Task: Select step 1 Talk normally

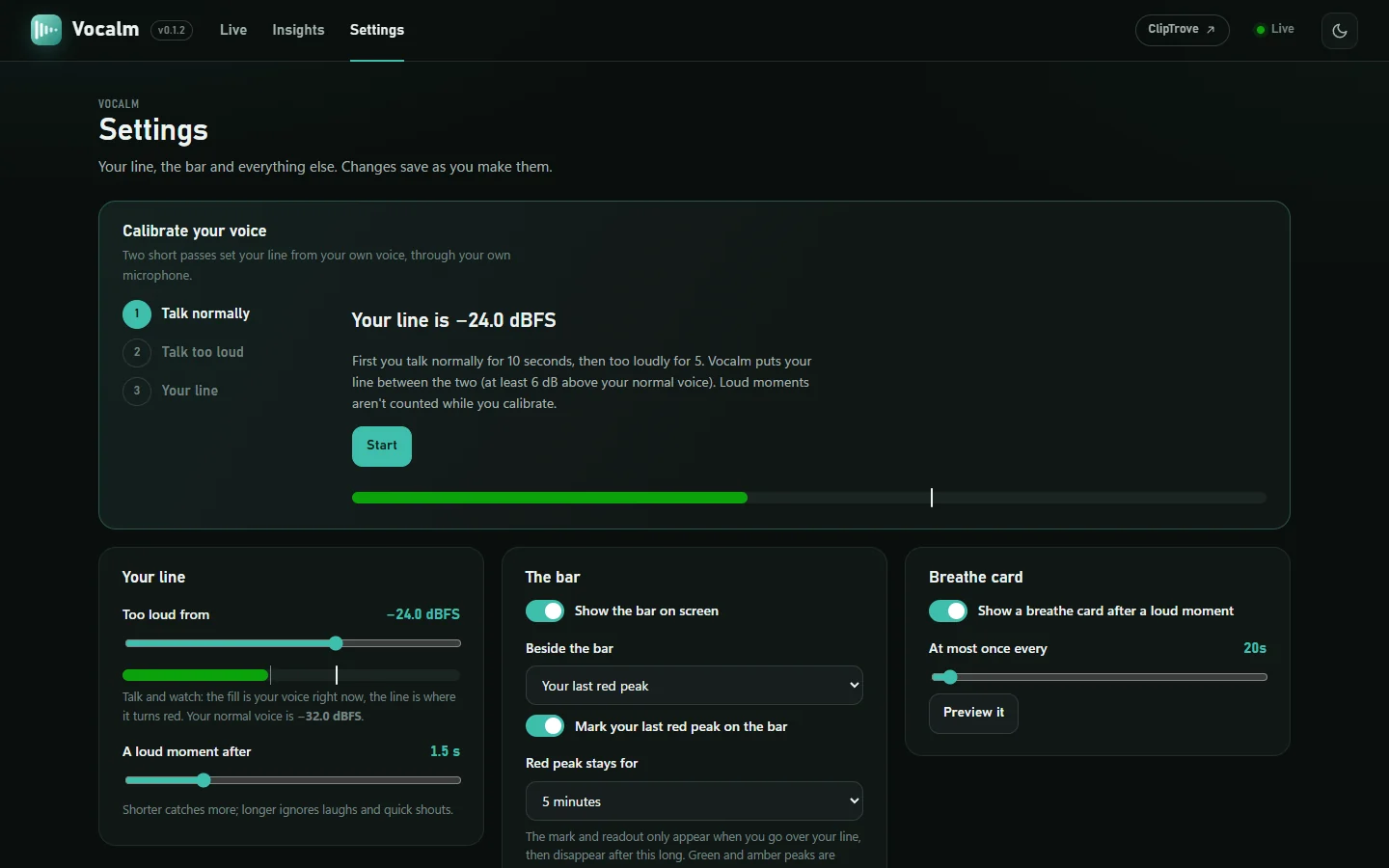Action: point(187,314)
